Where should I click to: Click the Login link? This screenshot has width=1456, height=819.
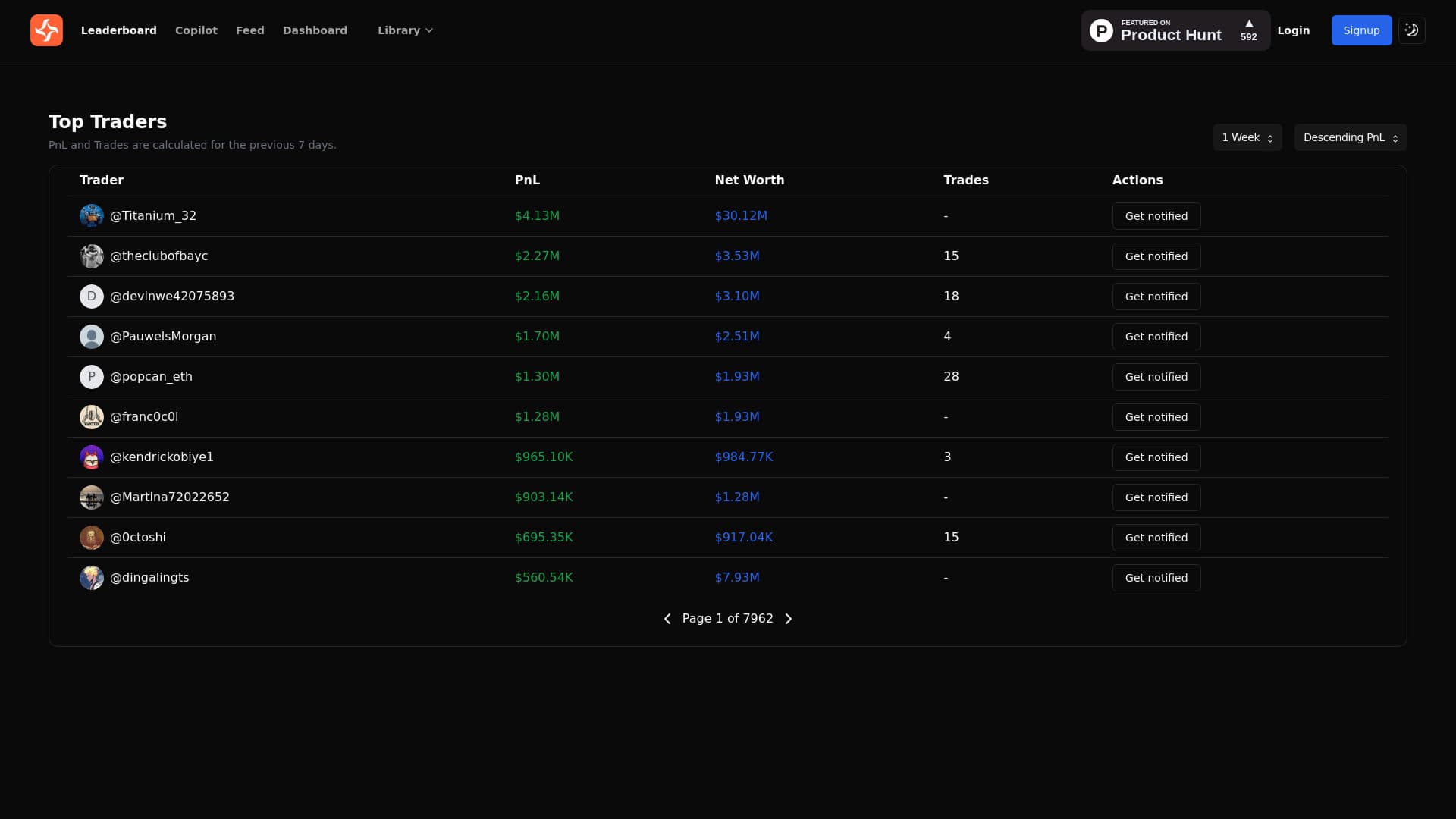(x=1293, y=30)
